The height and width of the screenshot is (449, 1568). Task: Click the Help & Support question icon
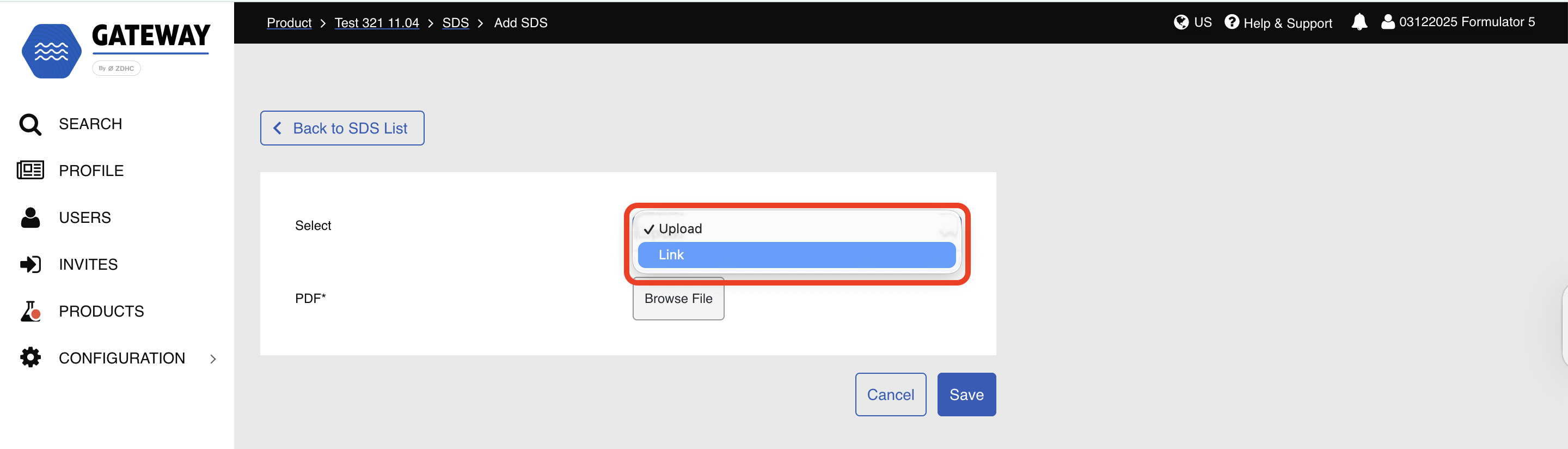pyautogui.click(x=1232, y=22)
